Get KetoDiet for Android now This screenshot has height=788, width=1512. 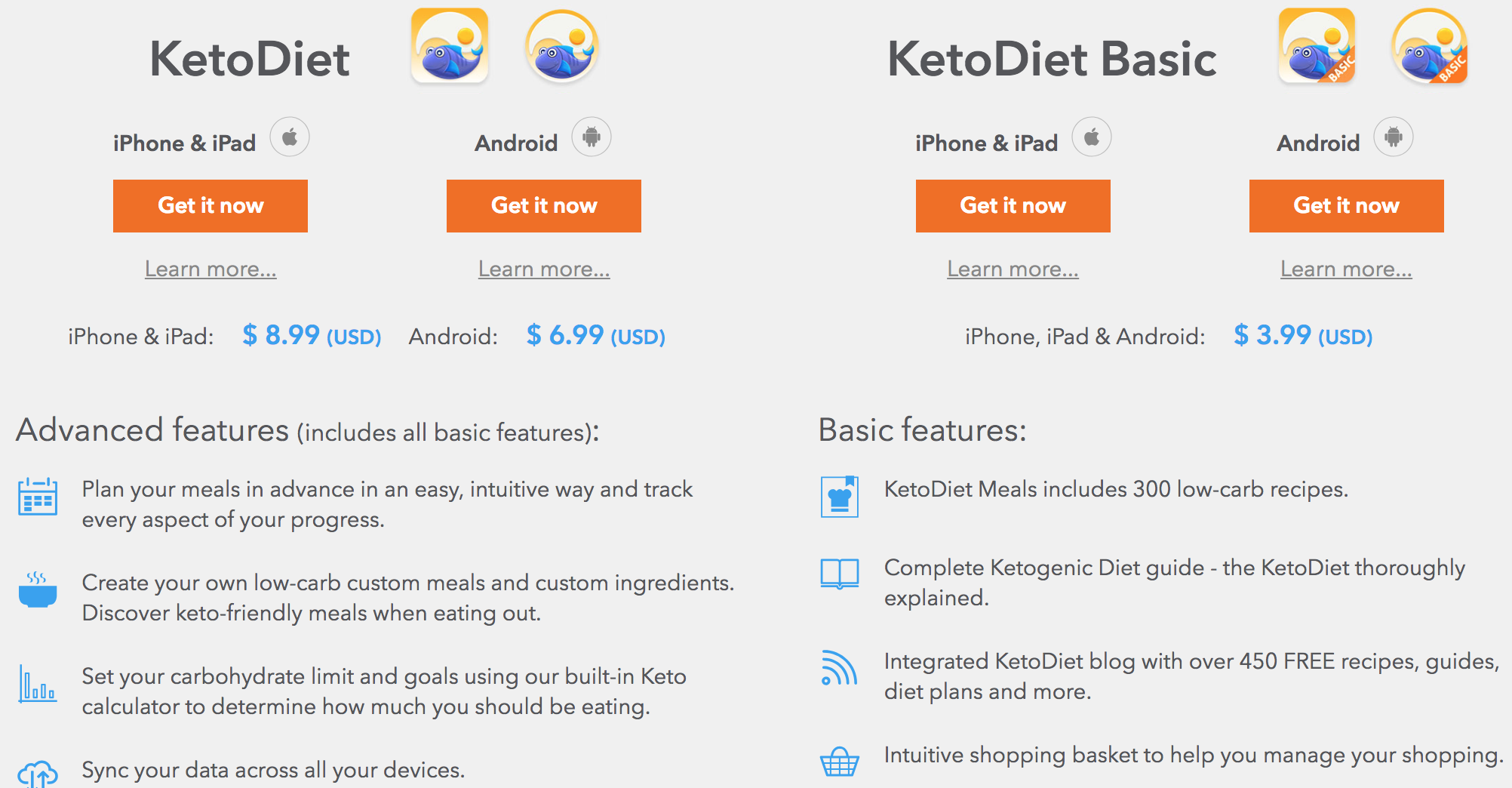pyautogui.click(x=544, y=206)
